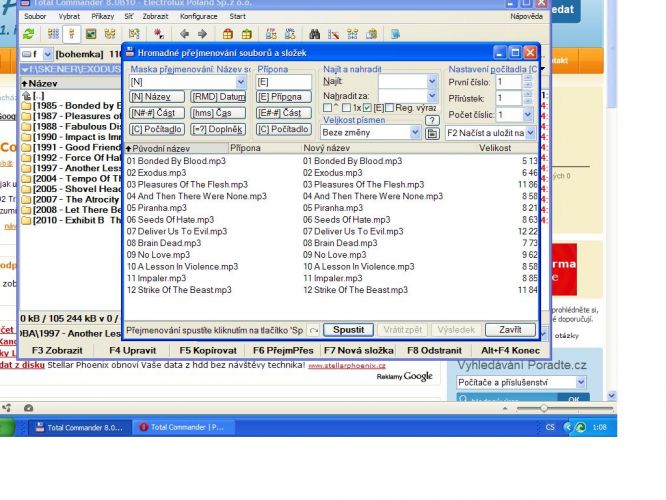
Task: Click the Spustit button
Action: (x=348, y=330)
